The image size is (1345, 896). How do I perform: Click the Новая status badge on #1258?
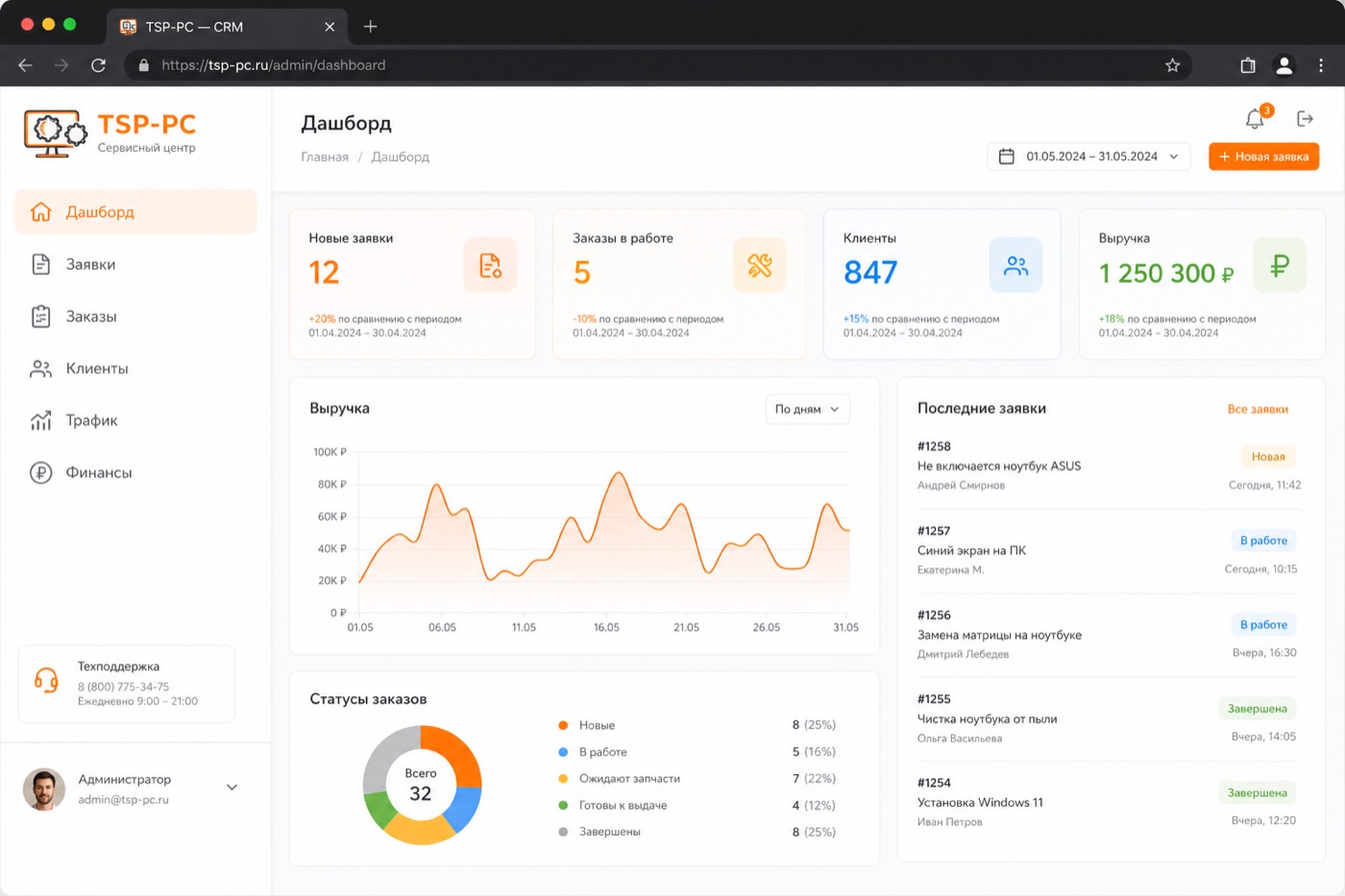point(1268,457)
